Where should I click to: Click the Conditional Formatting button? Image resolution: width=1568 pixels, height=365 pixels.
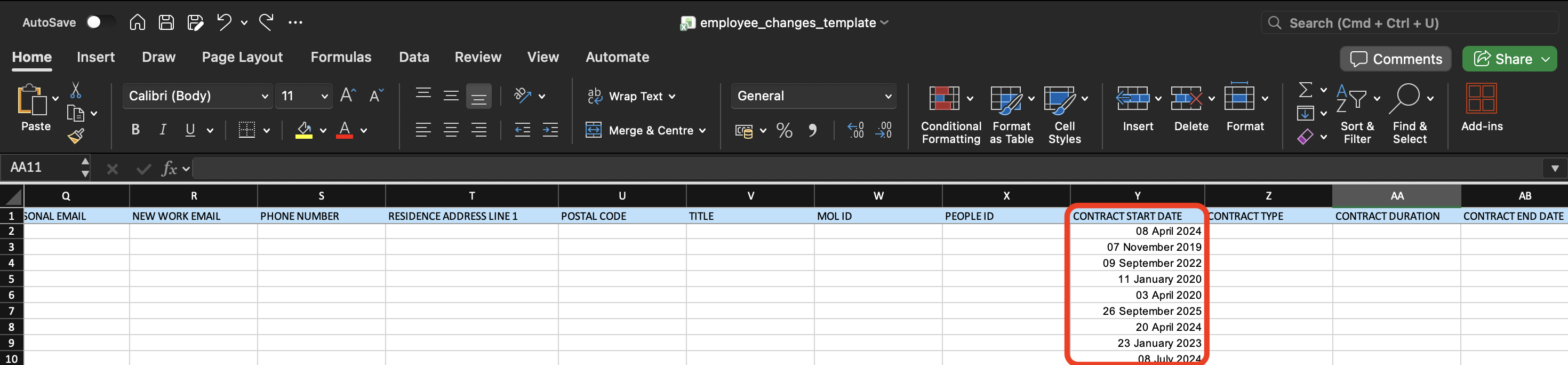(951, 115)
